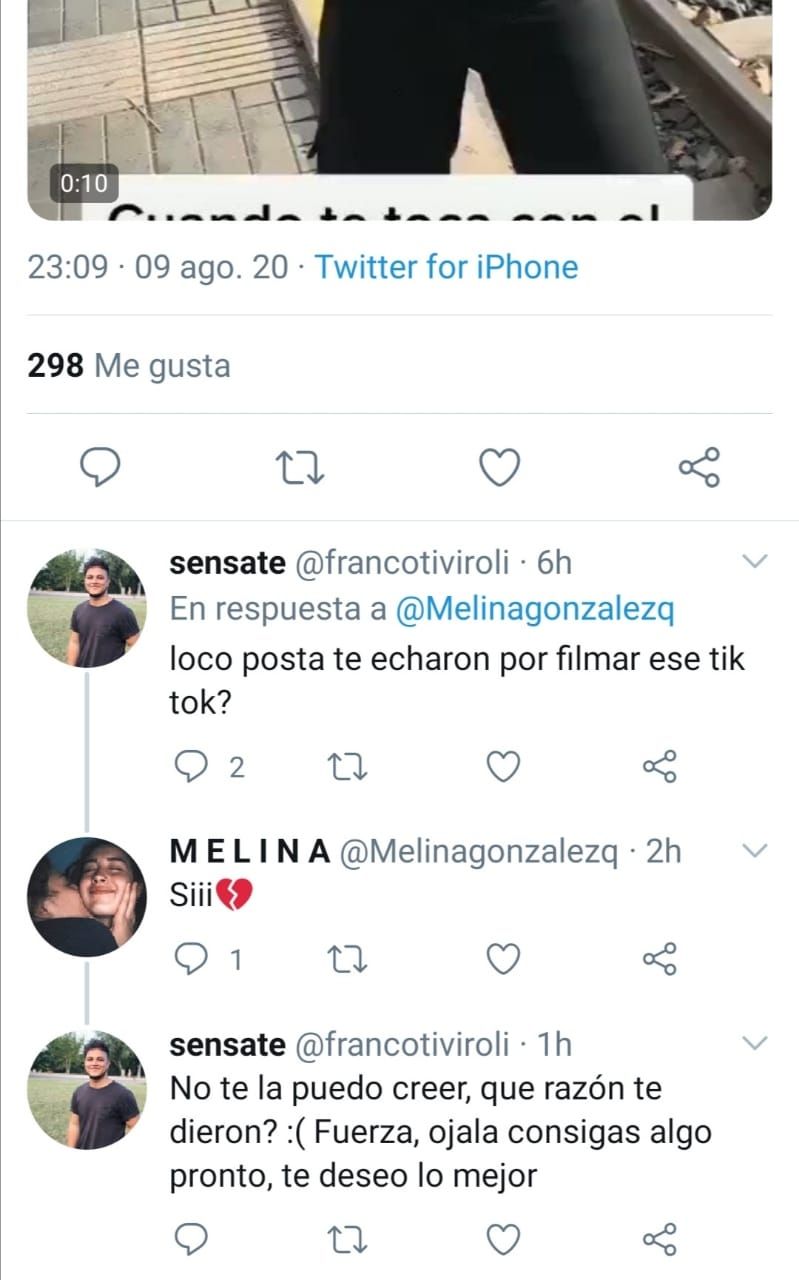Screen dimensions: 799x1280
Task: Share the main tweet
Action: coord(699,467)
